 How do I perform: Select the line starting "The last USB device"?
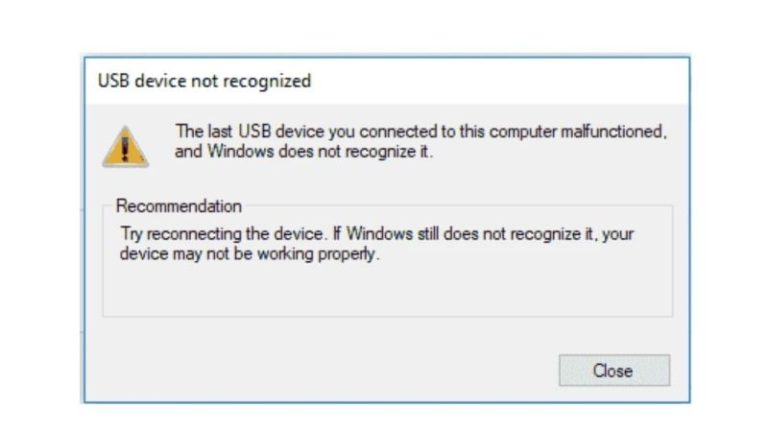coord(420,131)
